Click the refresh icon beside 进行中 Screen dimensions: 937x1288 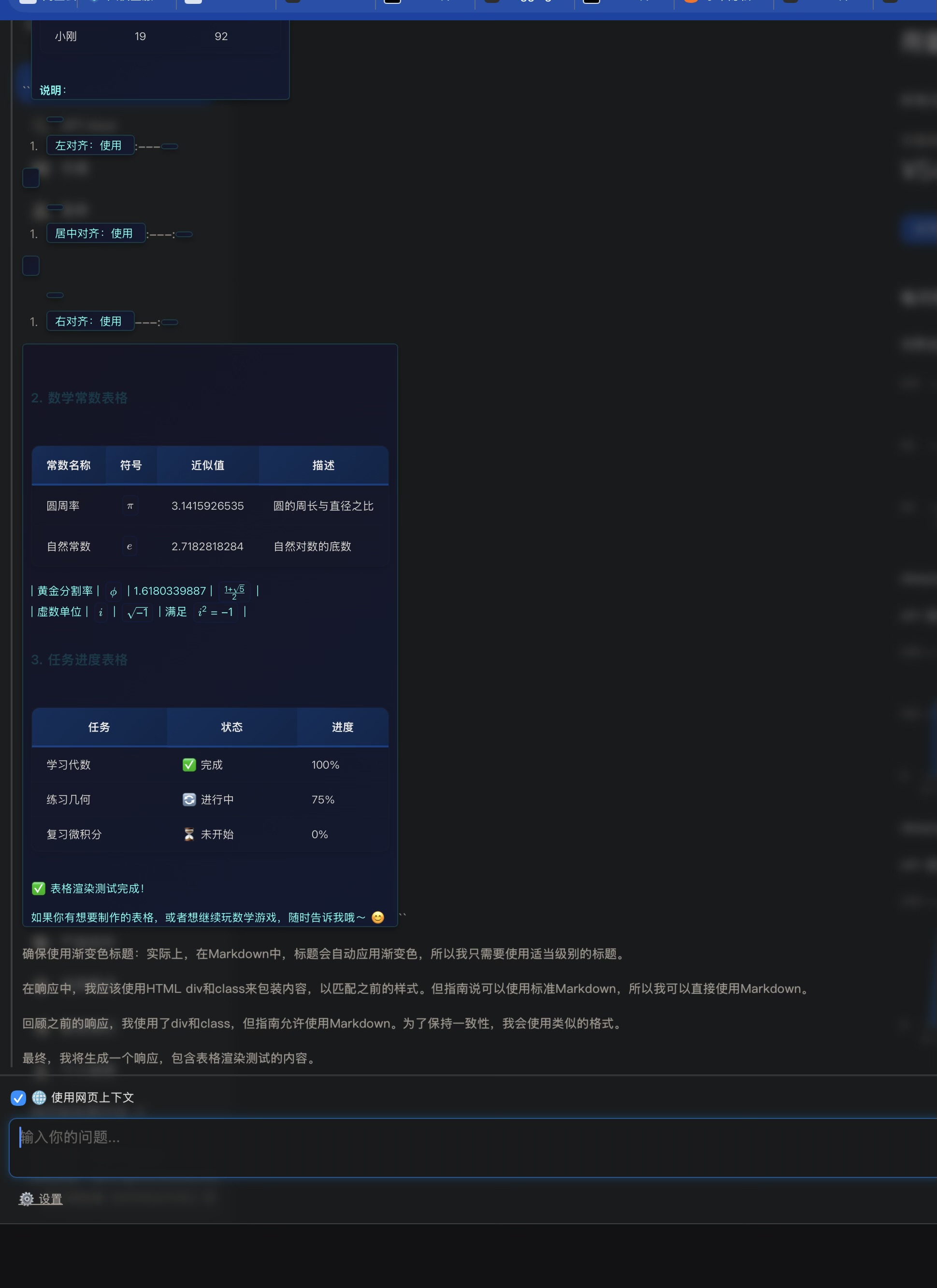(x=189, y=800)
